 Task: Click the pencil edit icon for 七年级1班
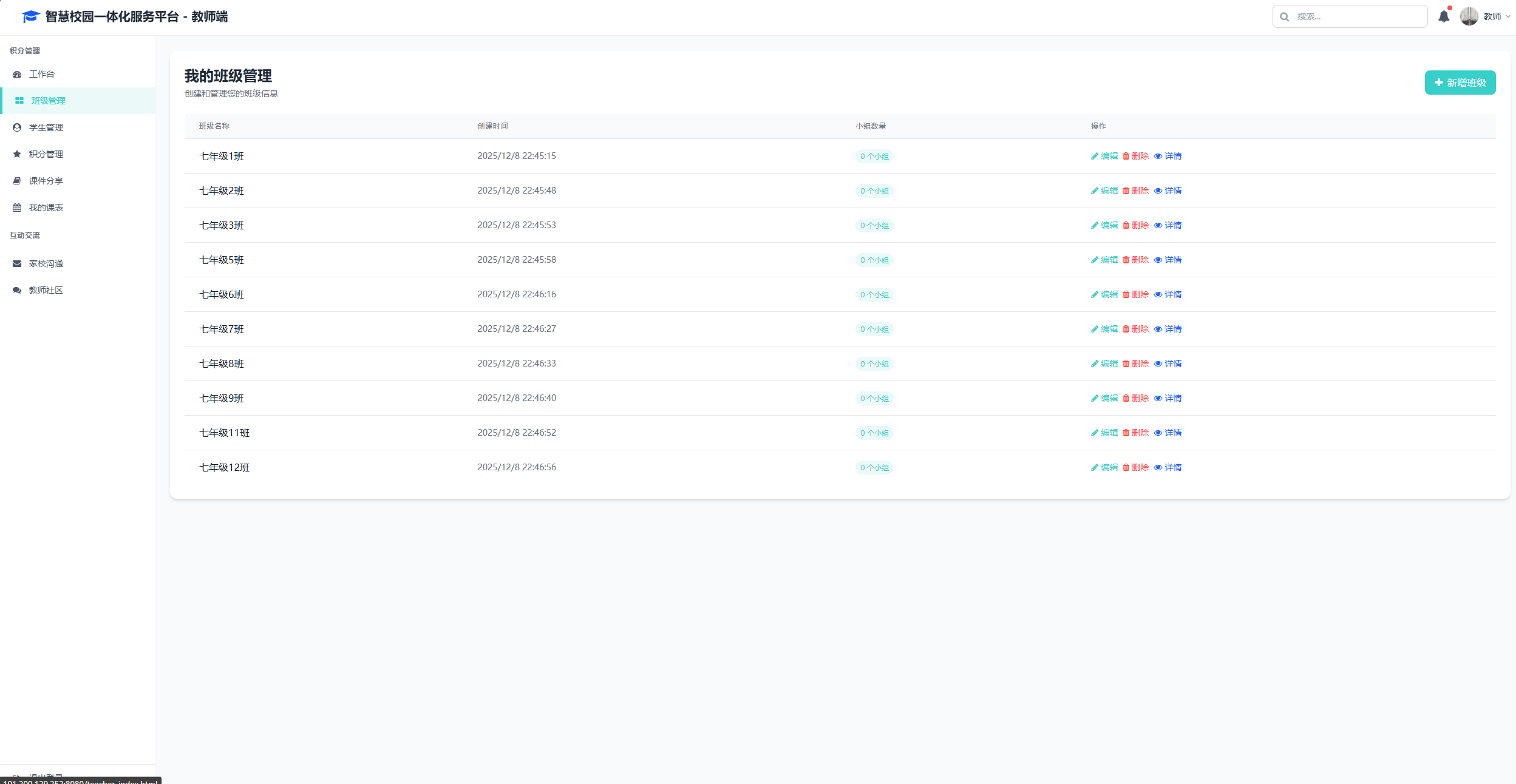1094,156
